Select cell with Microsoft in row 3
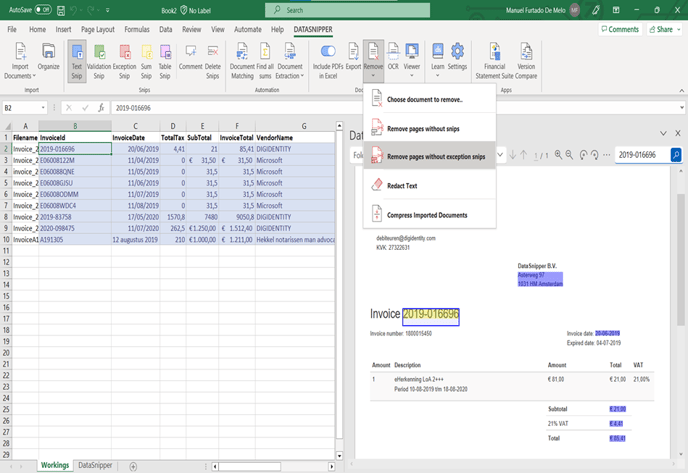The image size is (688, 473). tap(295, 160)
